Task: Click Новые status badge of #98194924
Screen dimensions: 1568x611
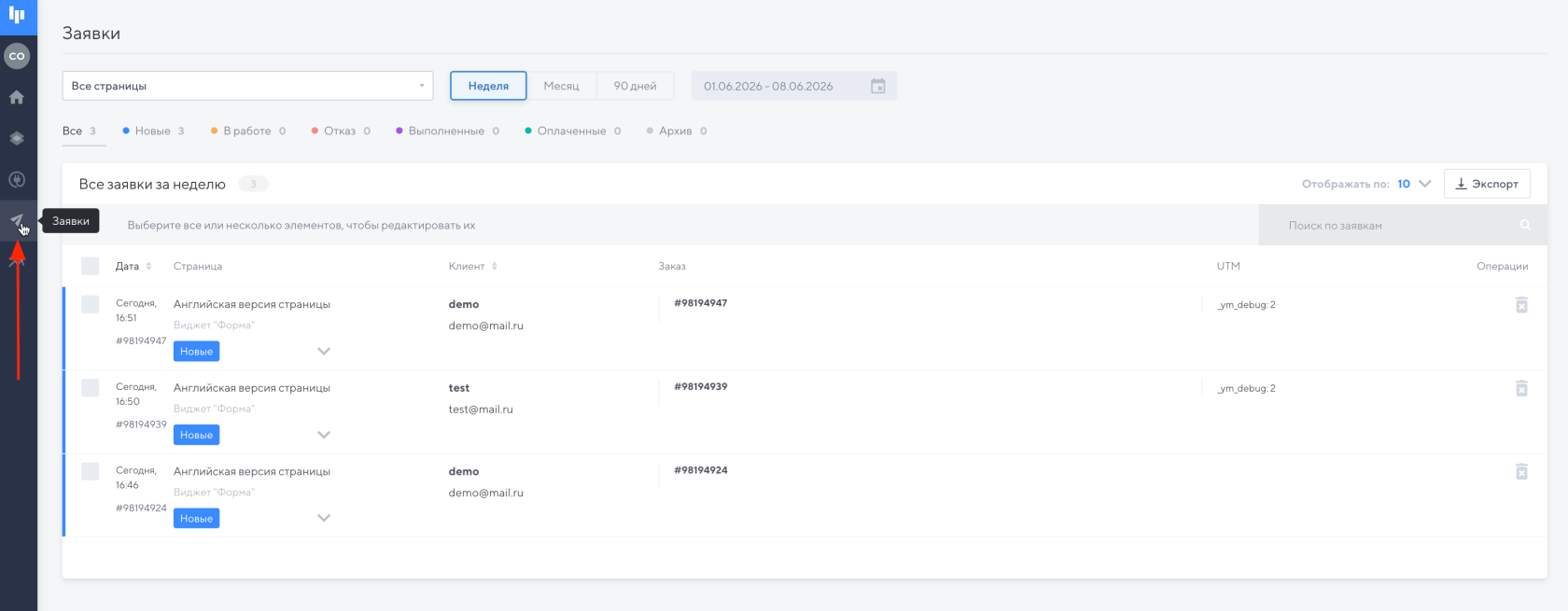Action: click(x=196, y=519)
